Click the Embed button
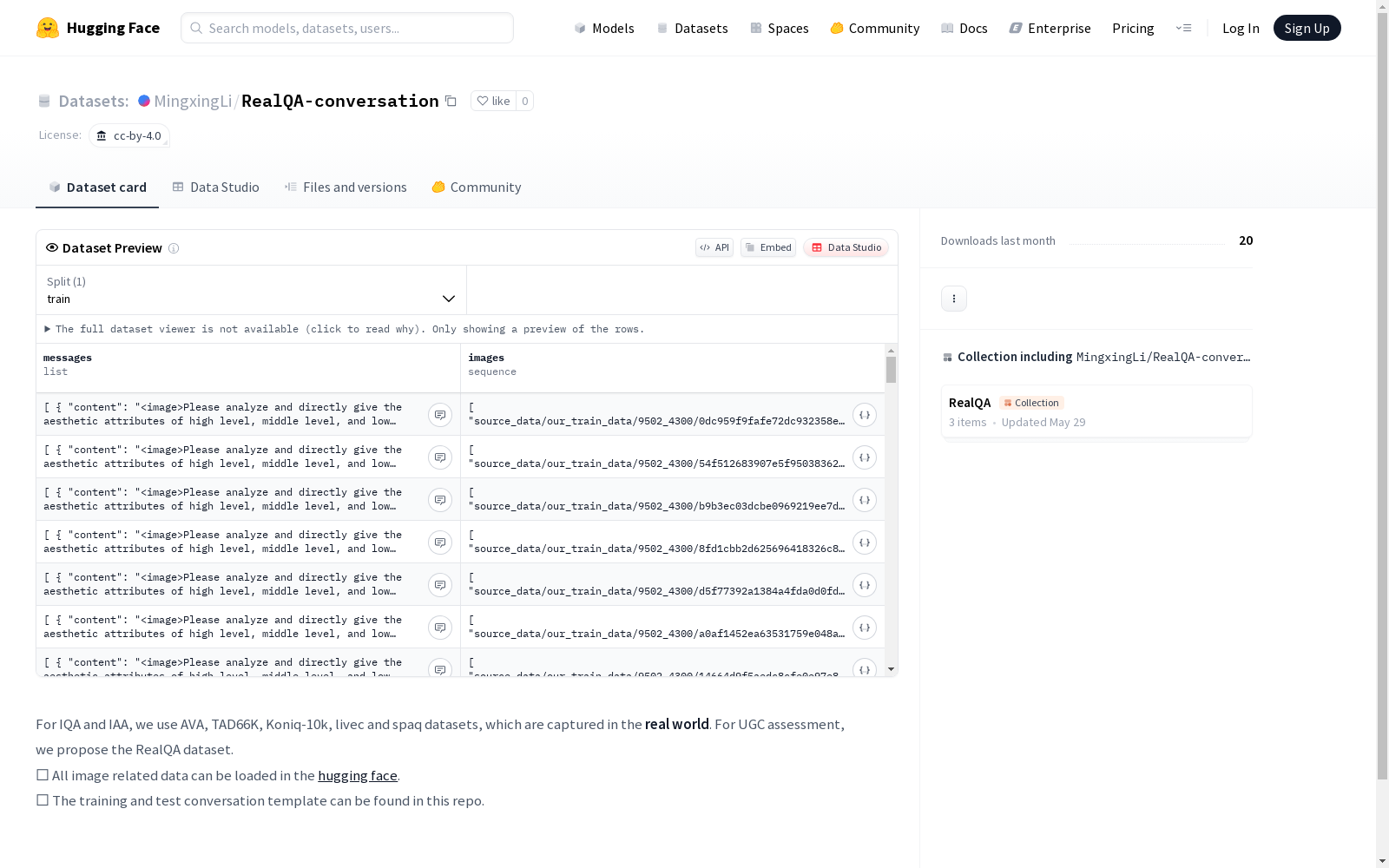The width and height of the screenshot is (1389, 868). (768, 247)
